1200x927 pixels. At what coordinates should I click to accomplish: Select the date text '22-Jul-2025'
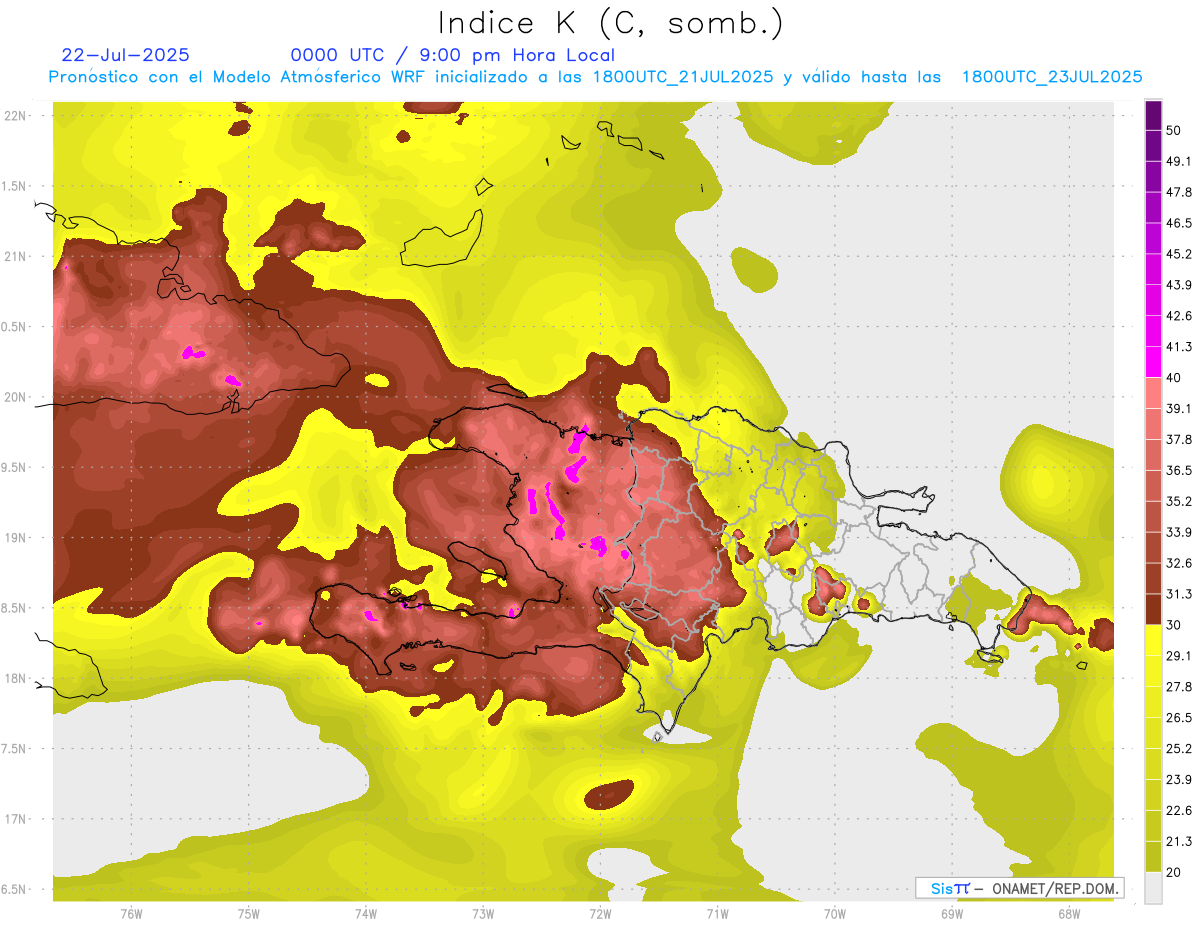[x=126, y=55]
